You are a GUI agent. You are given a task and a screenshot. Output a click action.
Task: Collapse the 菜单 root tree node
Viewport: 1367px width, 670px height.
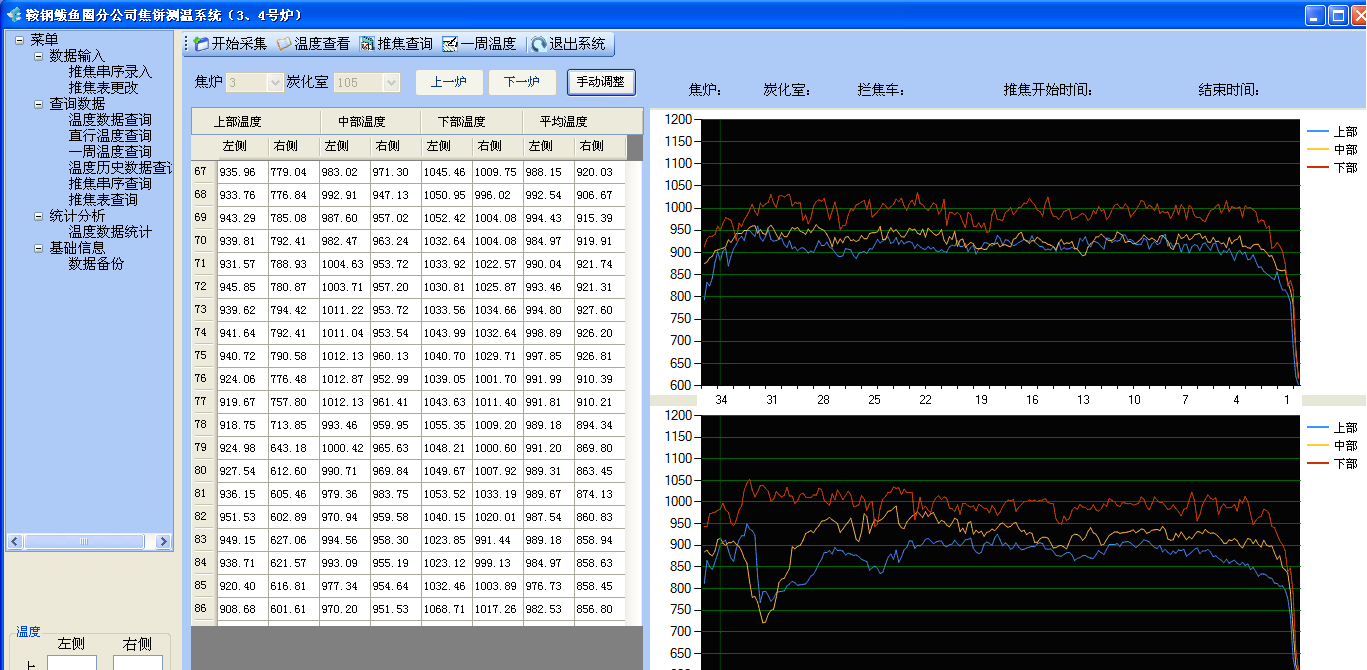20,40
